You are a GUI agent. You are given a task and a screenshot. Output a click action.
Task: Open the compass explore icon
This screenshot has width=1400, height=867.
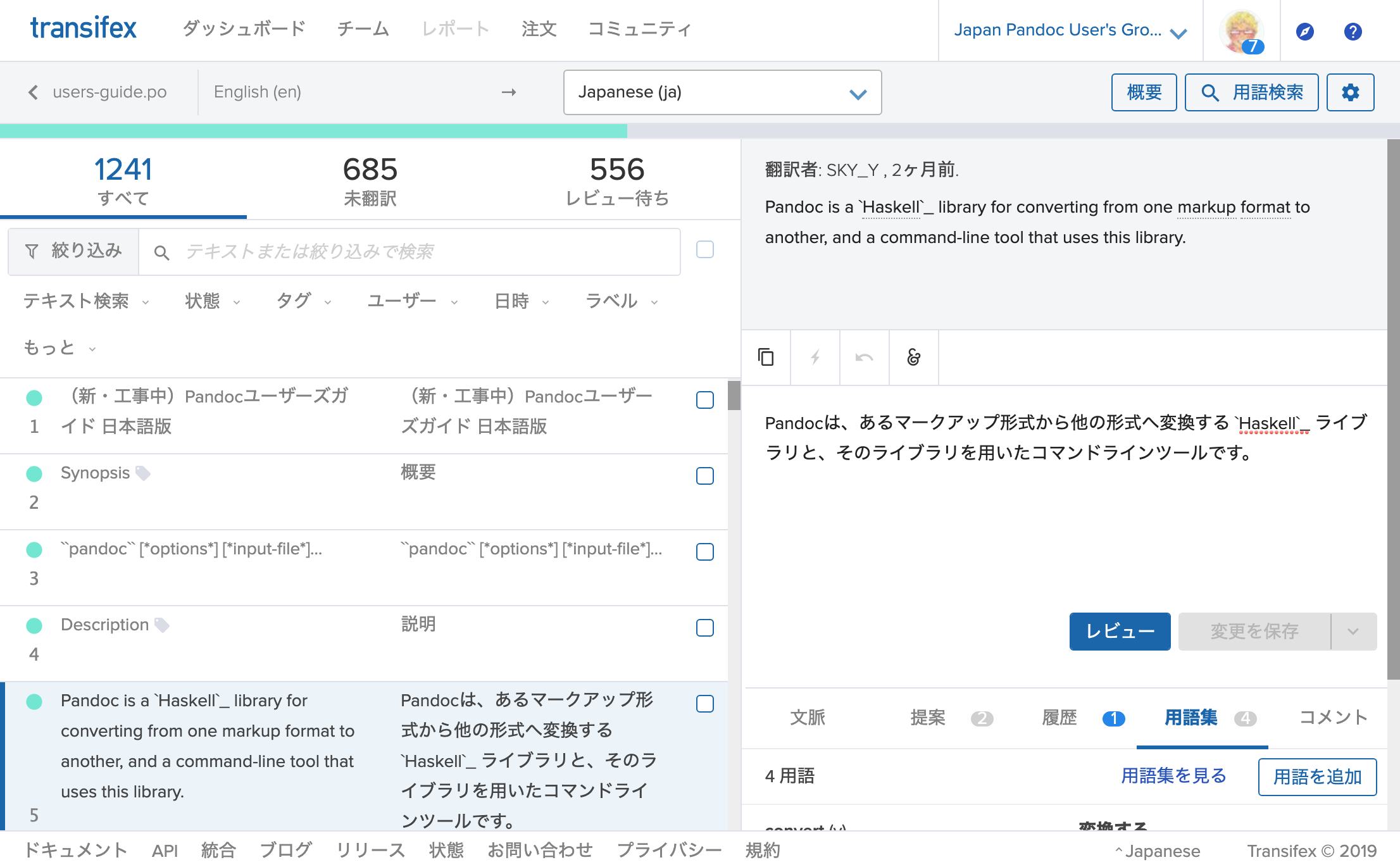point(1305,31)
